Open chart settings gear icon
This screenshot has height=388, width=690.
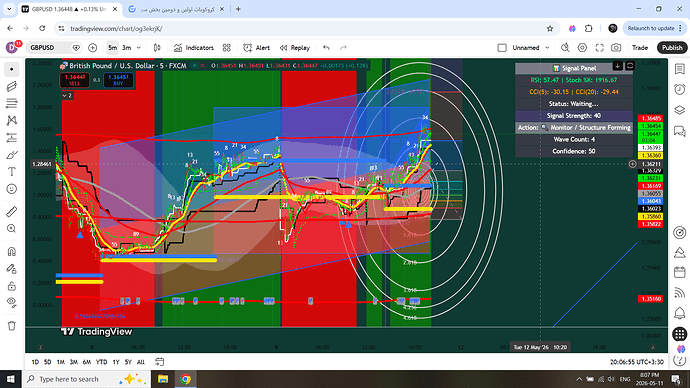click(x=582, y=48)
